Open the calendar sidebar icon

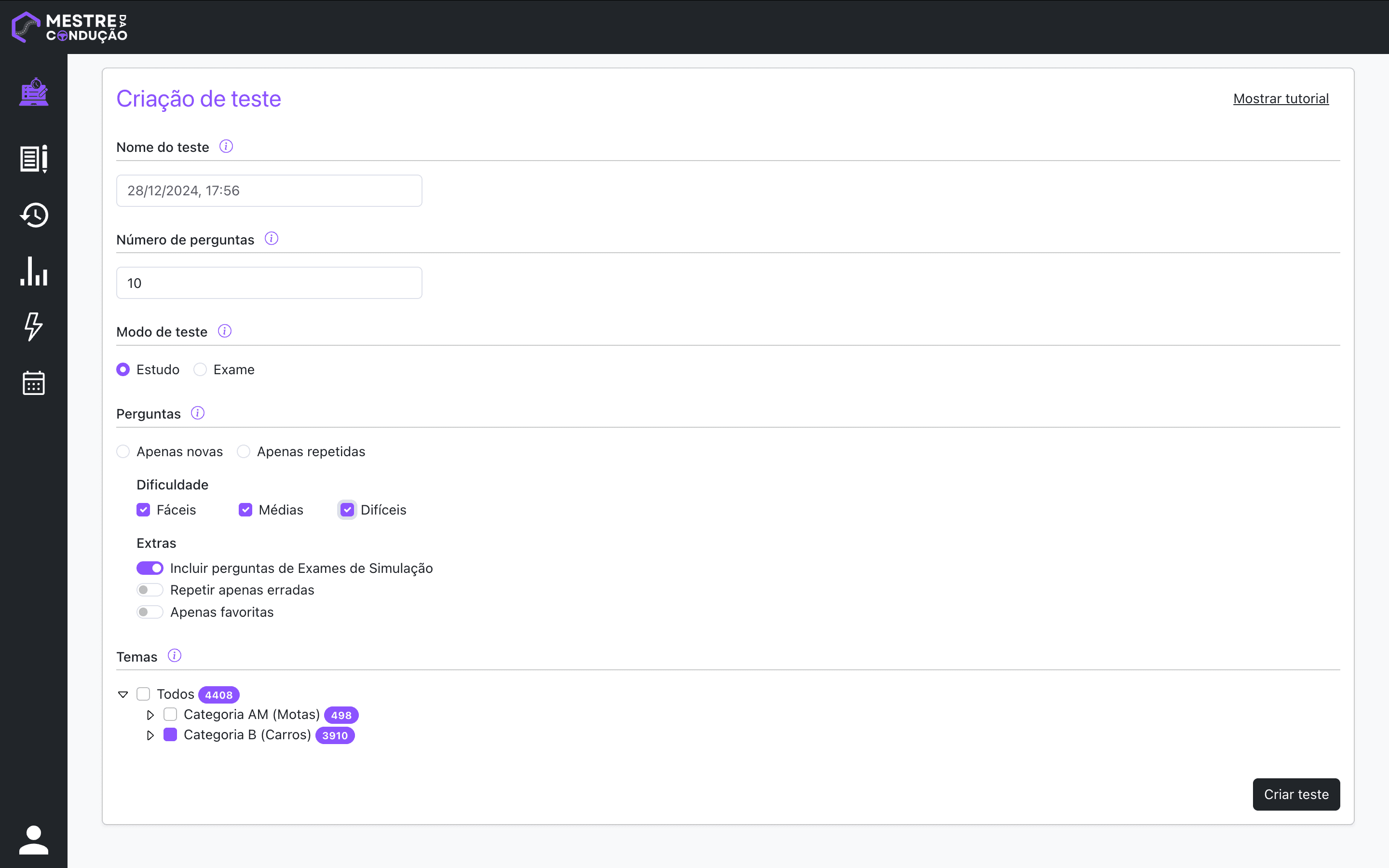[x=34, y=382]
